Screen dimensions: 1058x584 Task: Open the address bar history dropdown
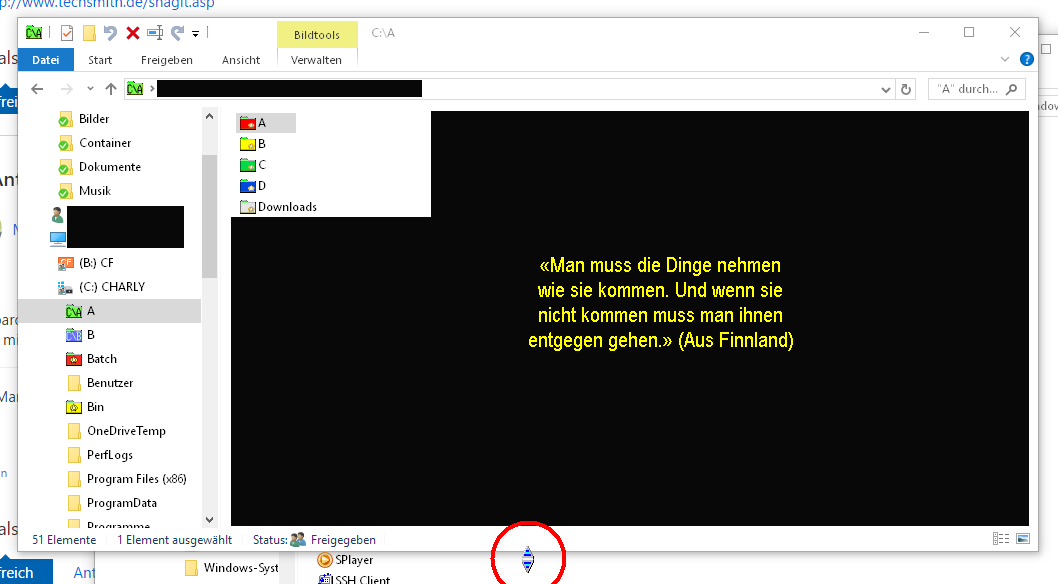click(x=886, y=90)
